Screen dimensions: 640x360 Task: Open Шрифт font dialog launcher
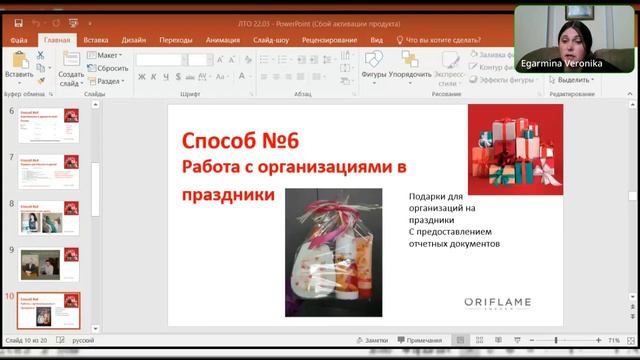251,94
